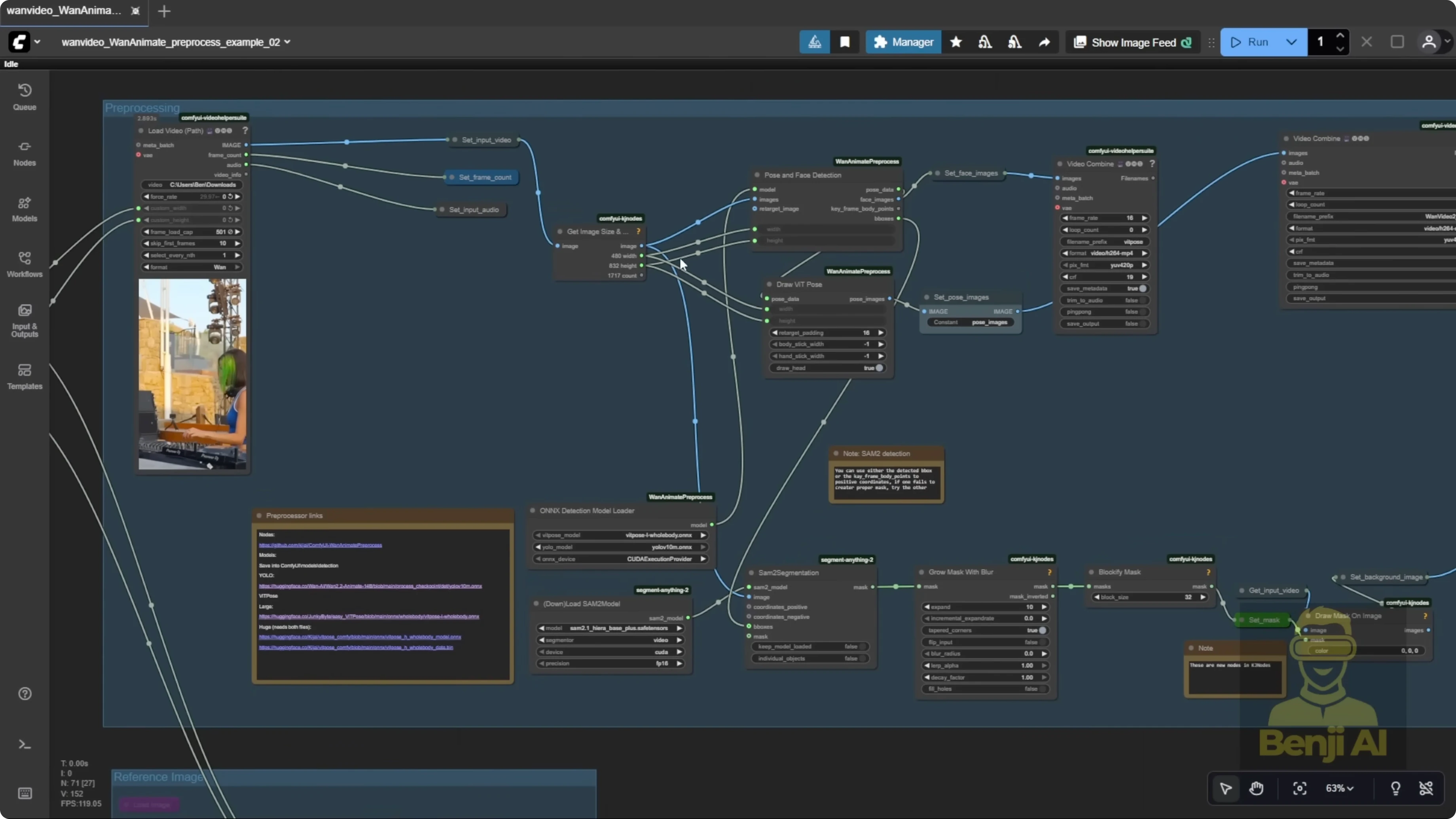Open the ComfyUI Manager

[x=902, y=42]
